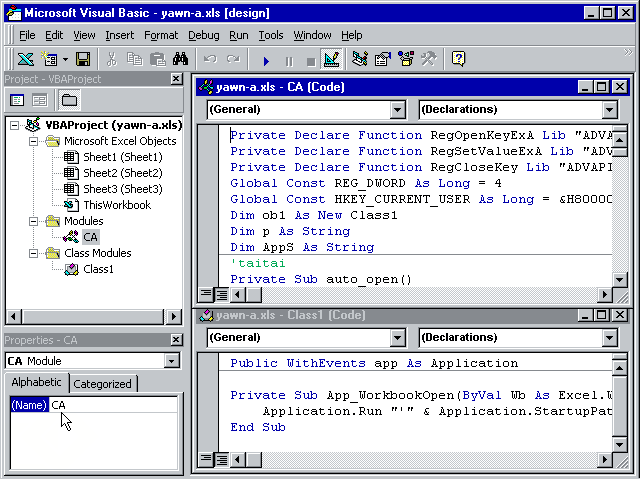This screenshot has width=640, height=480.
Task: Open the Properties Window toolbar icon
Action: pos(383,60)
